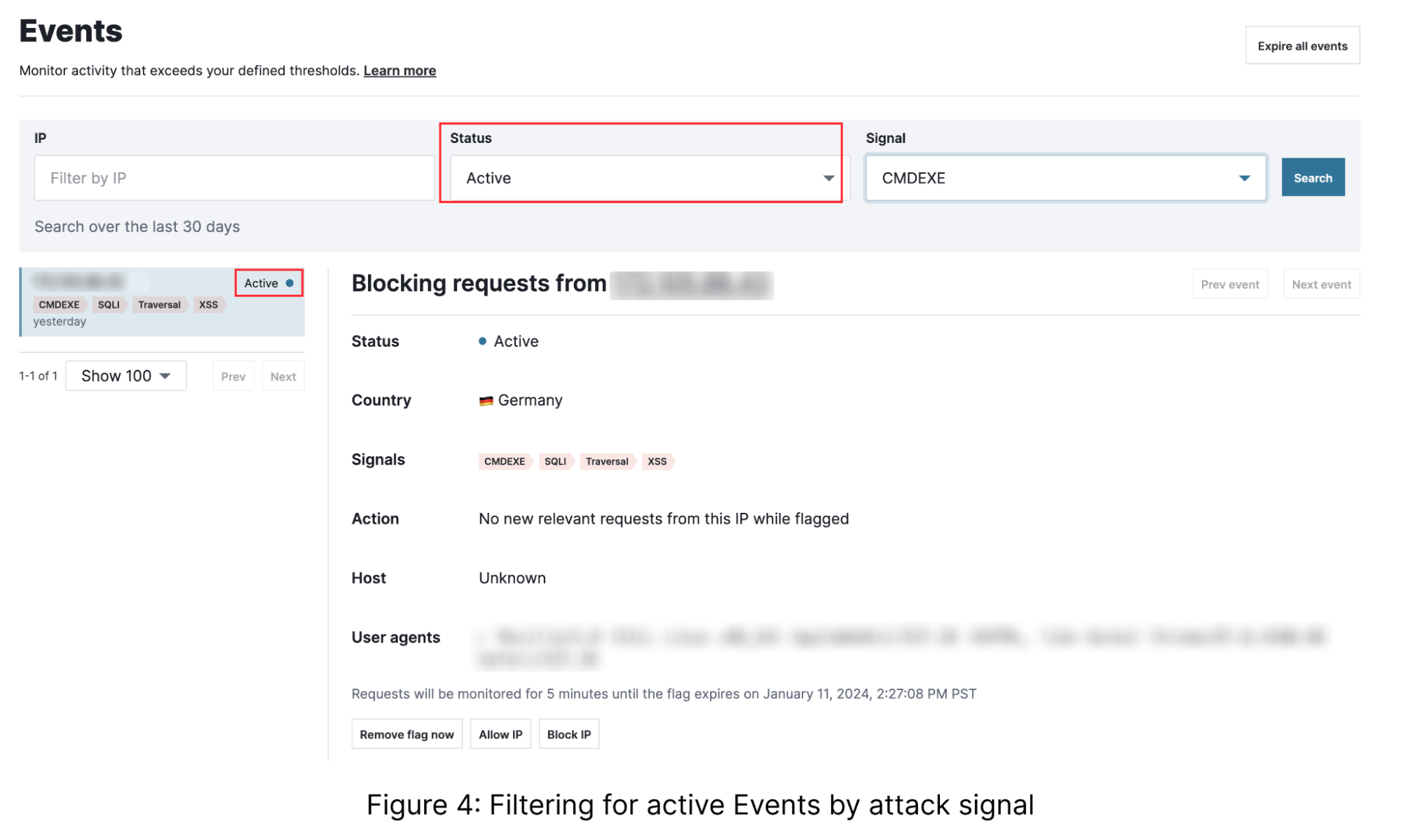Select the CMDEXE signal tag in the event list
The height and width of the screenshot is (840, 1401).
click(58, 304)
